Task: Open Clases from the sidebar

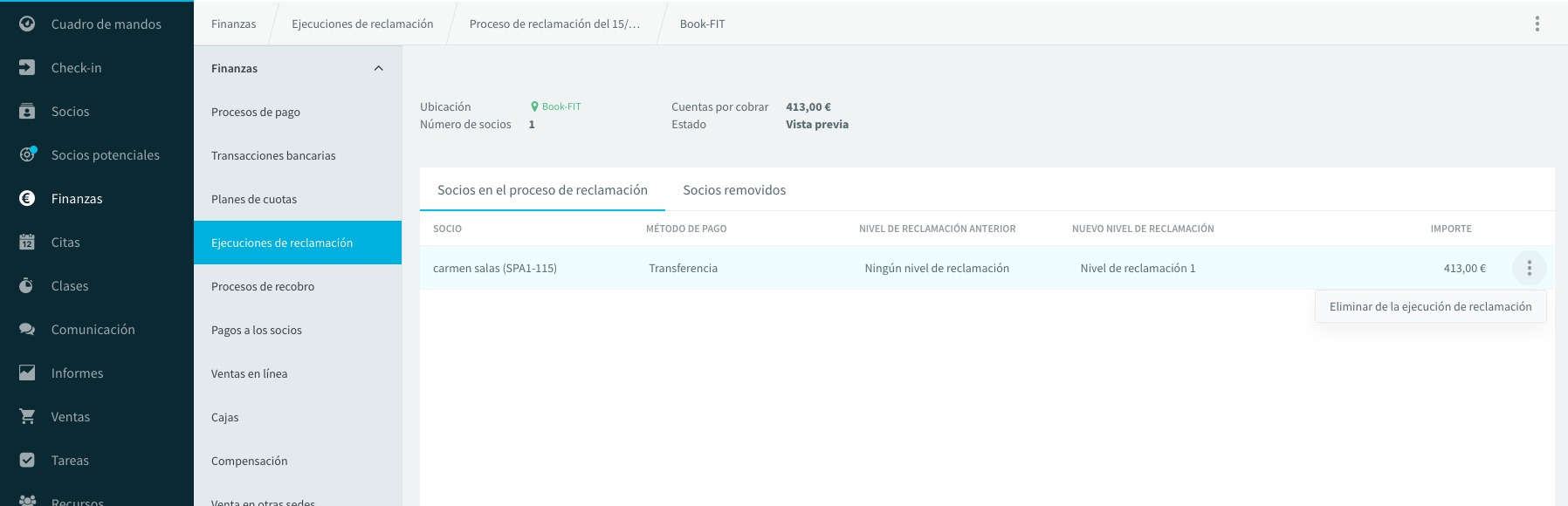Action: click(x=70, y=285)
